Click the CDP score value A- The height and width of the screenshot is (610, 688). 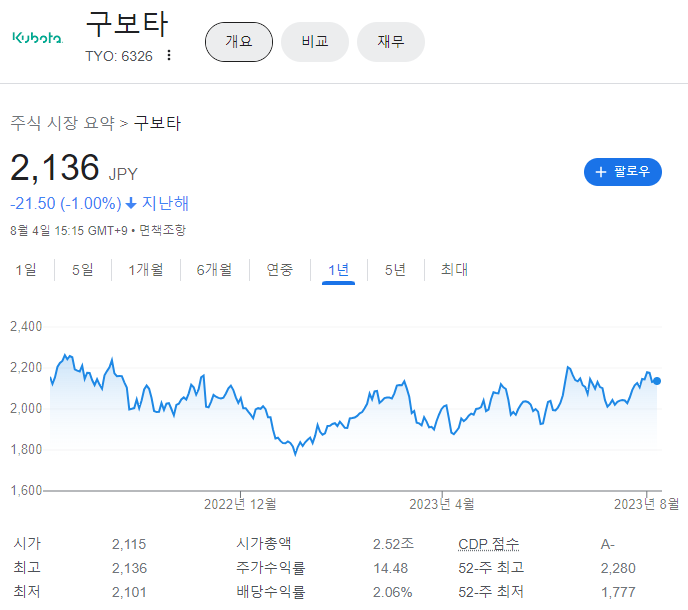pyautogui.click(x=608, y=544)
